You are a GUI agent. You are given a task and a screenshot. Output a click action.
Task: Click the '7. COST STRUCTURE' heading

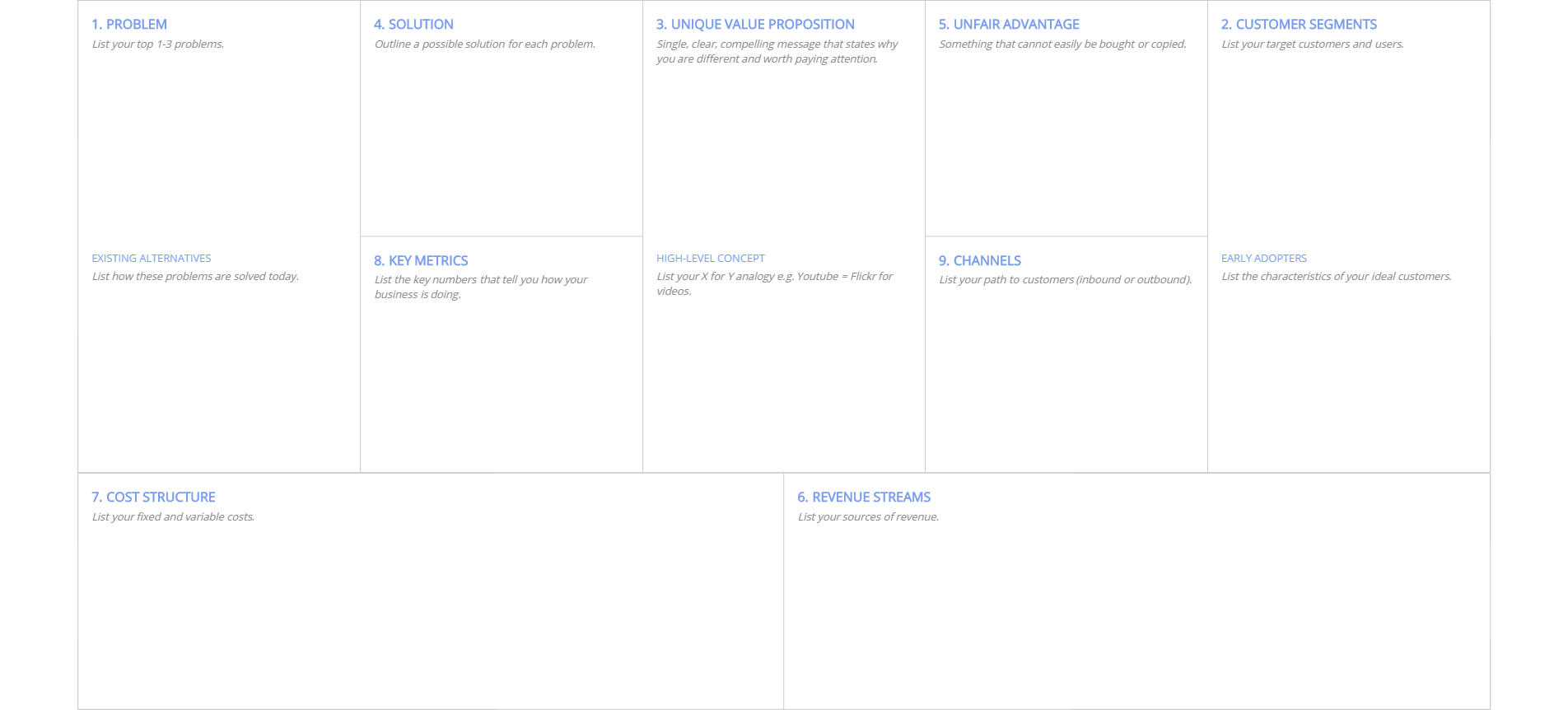click(153, 497)
